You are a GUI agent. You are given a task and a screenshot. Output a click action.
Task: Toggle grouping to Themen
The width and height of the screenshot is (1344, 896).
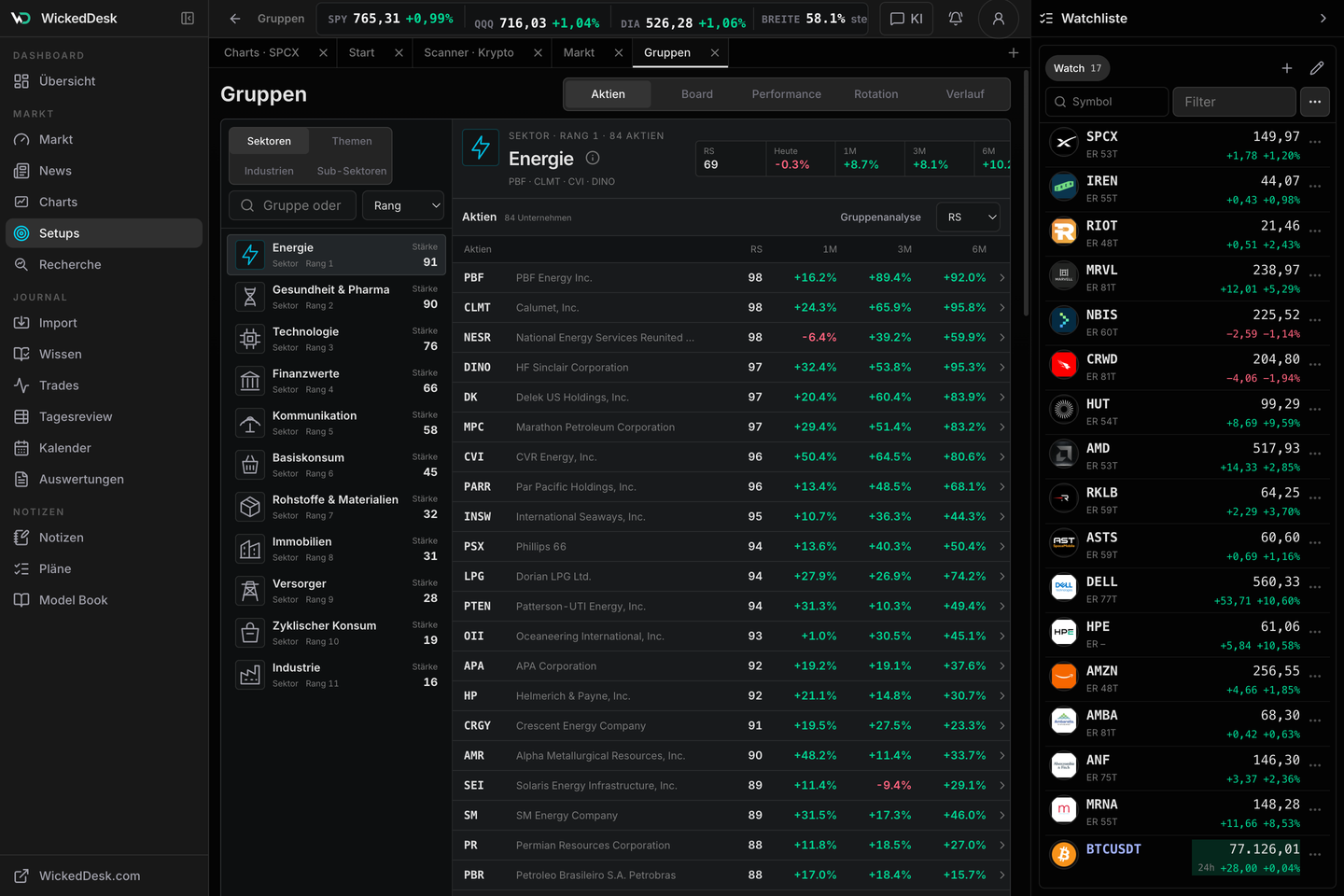352,141
